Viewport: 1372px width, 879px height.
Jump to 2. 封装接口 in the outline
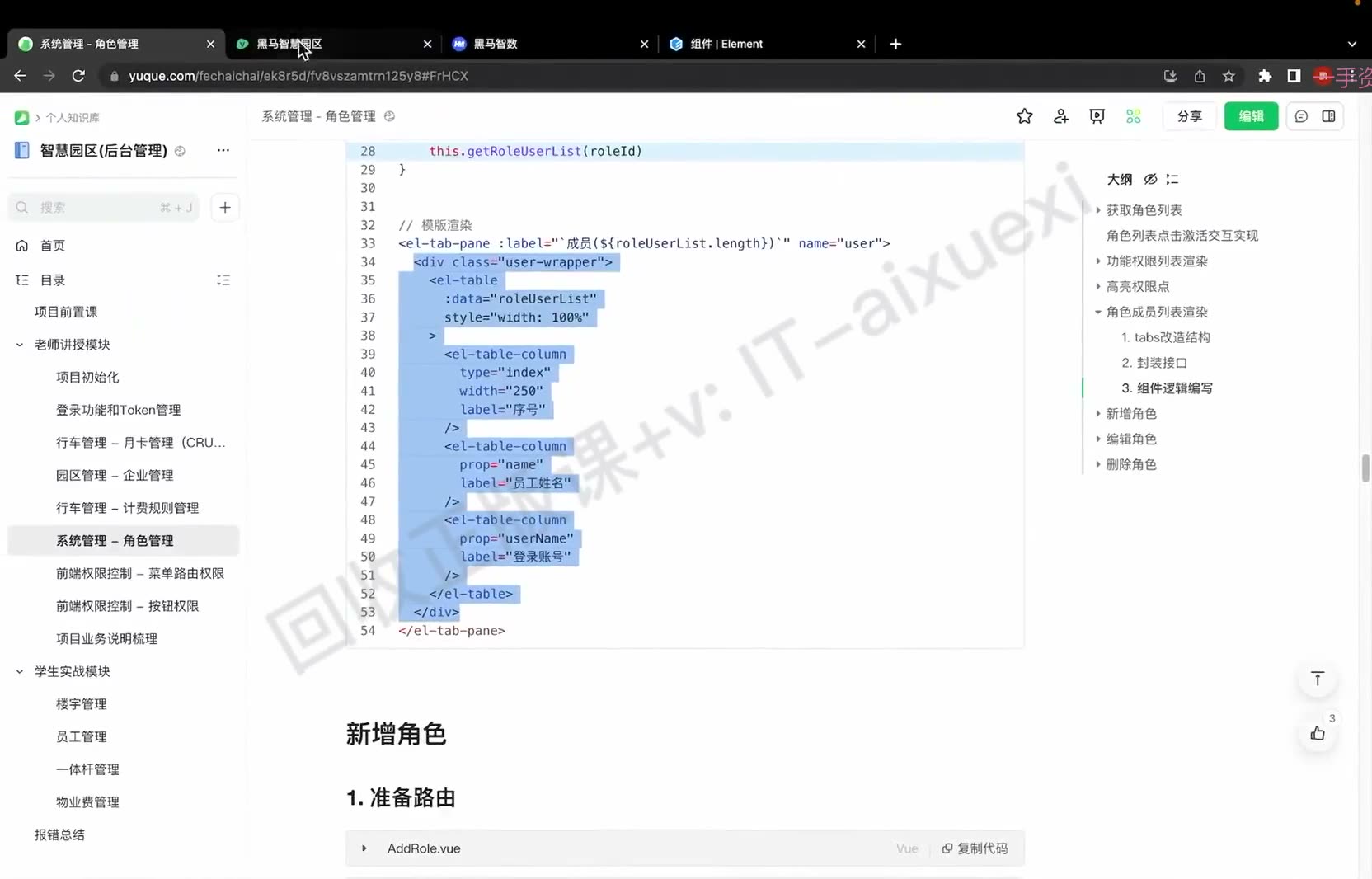tap(1154, 363)
